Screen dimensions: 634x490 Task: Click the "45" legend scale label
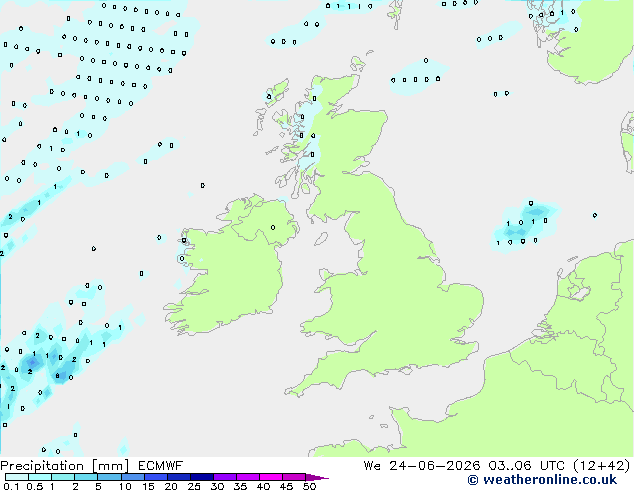point(286,486)
